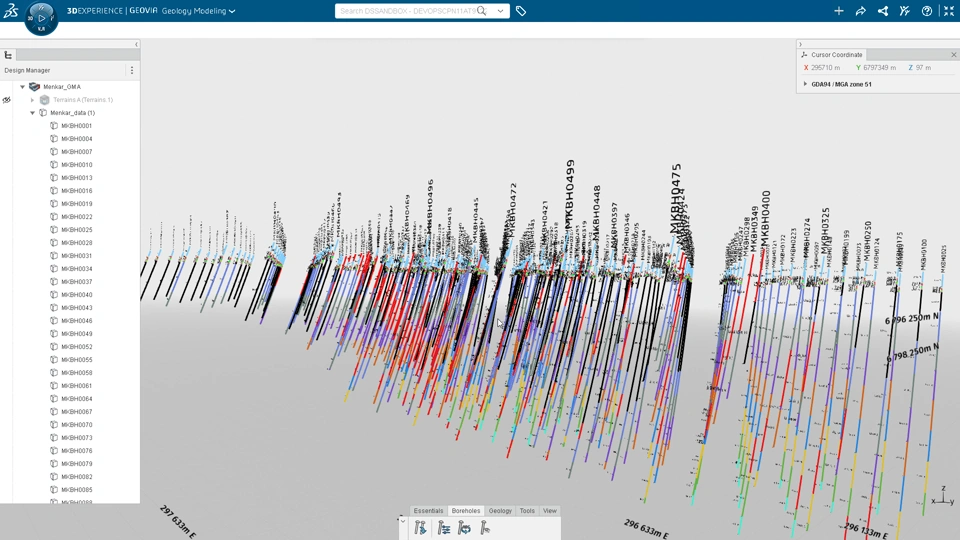This screenshot has width=960, height=540.
Task: Click the tag icon next to search
Action: [521, 11]
